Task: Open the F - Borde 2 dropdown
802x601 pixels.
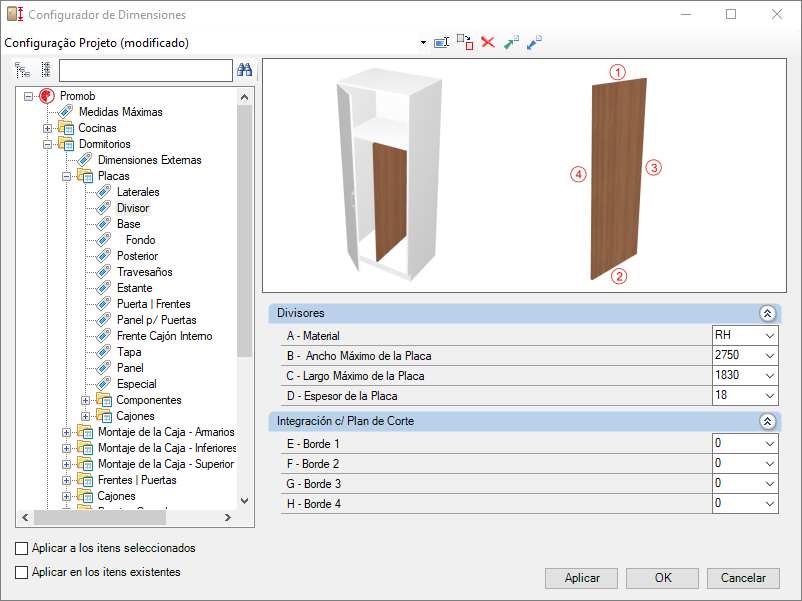Action: [x=770, y=463]
